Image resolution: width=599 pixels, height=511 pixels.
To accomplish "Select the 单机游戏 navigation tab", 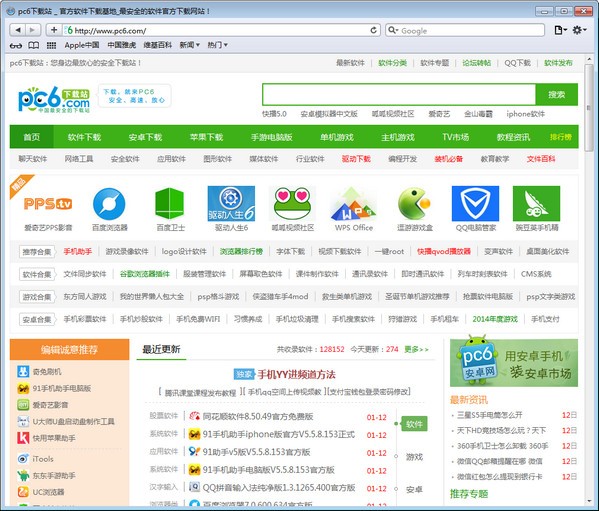I will [337, 137].
